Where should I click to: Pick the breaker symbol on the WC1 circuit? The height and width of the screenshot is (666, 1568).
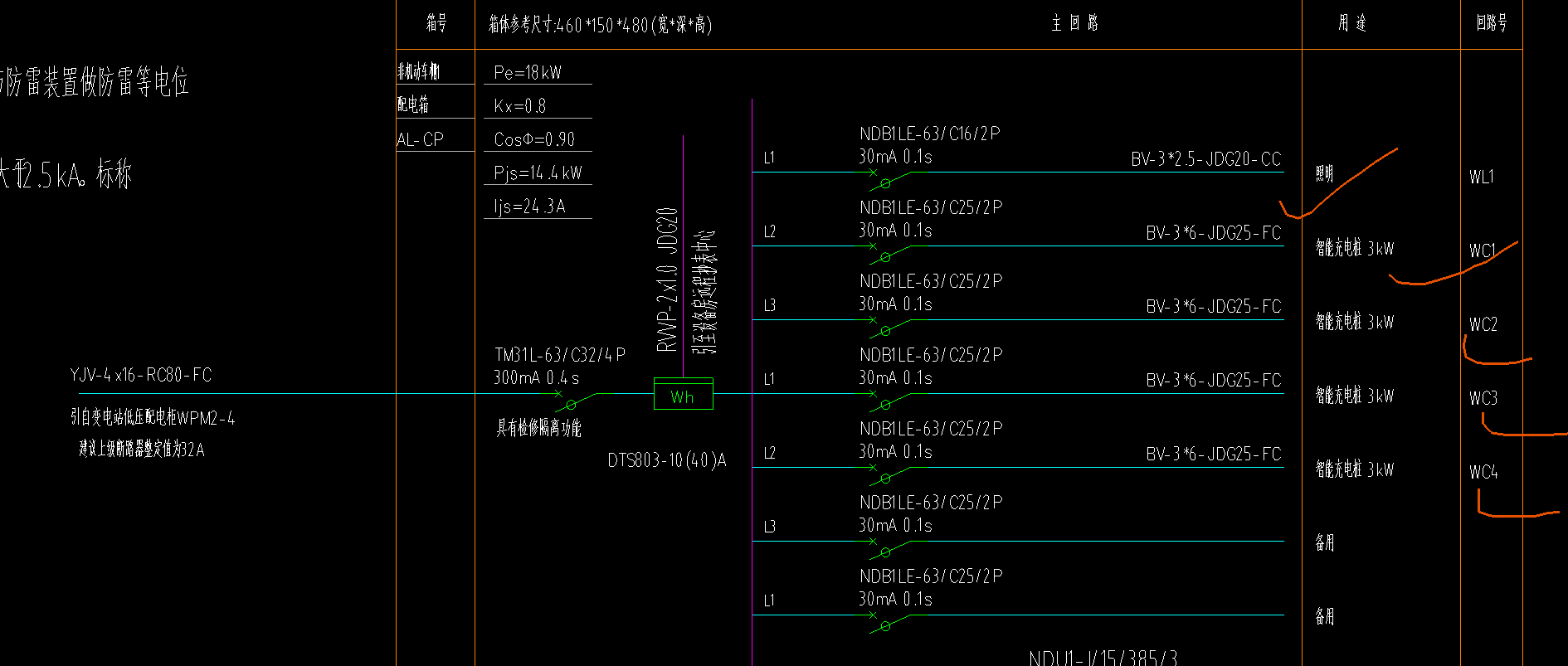pyautogui.click(x=889, y=253)
